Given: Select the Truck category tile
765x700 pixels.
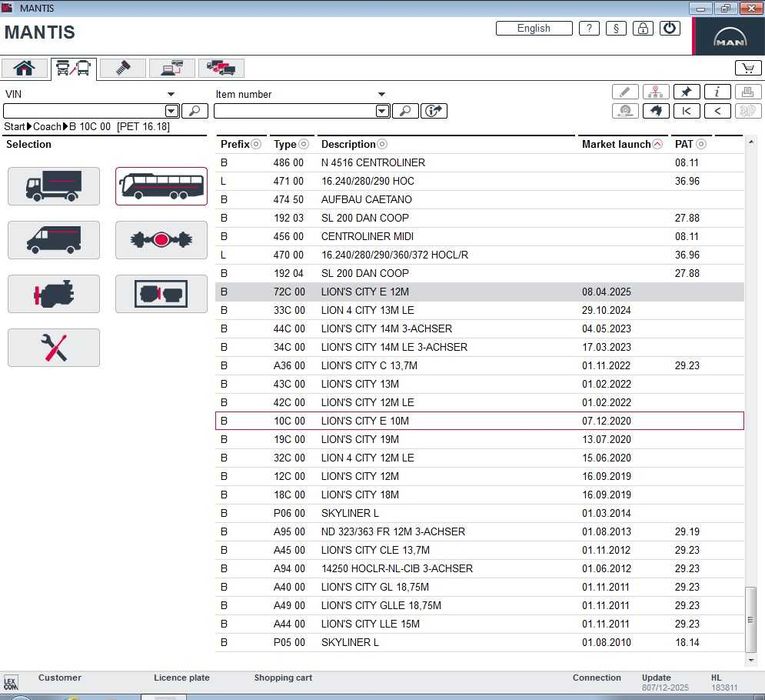Looking at the screenshot, I should [x=54, y=186].
